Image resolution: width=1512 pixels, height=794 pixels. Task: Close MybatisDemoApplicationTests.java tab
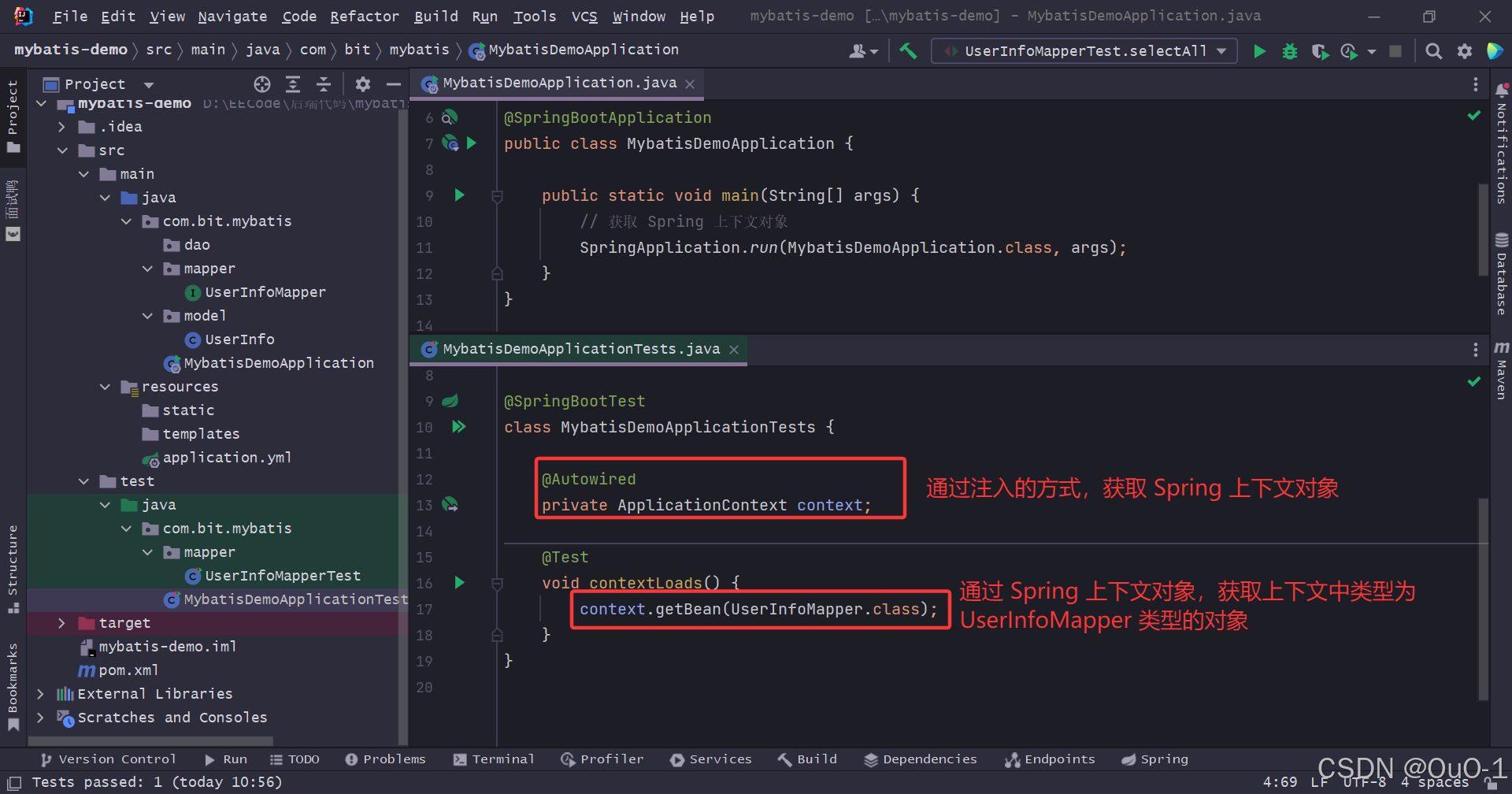tap(734, 350)
